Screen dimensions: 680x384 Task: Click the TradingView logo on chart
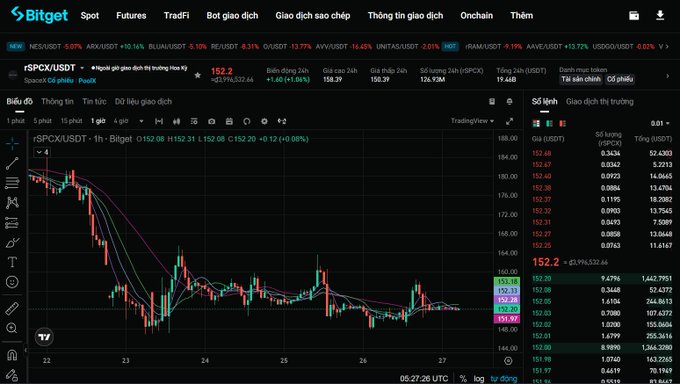click(44, 337)
